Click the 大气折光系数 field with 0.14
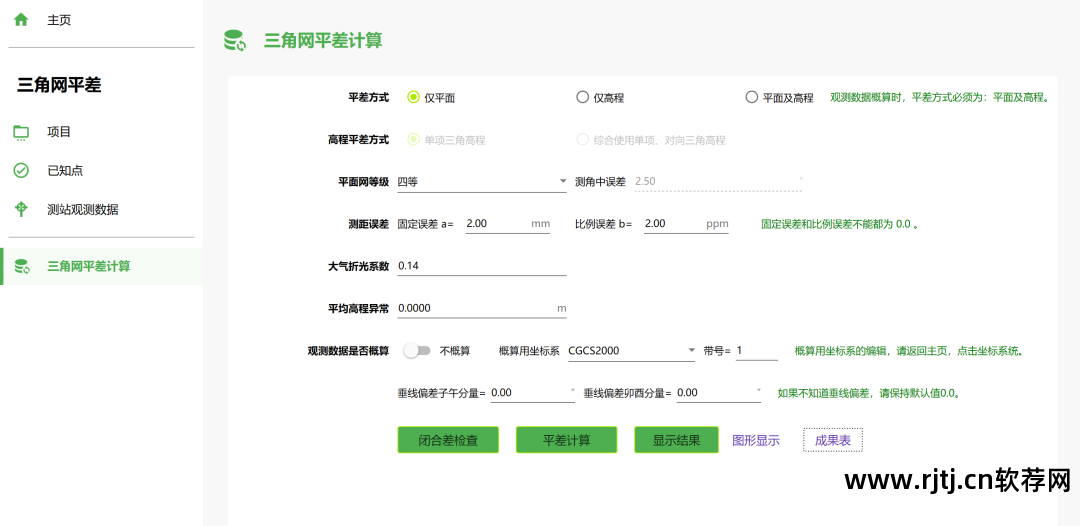This screenshot has height=526, width=1080. pos(482,266)
